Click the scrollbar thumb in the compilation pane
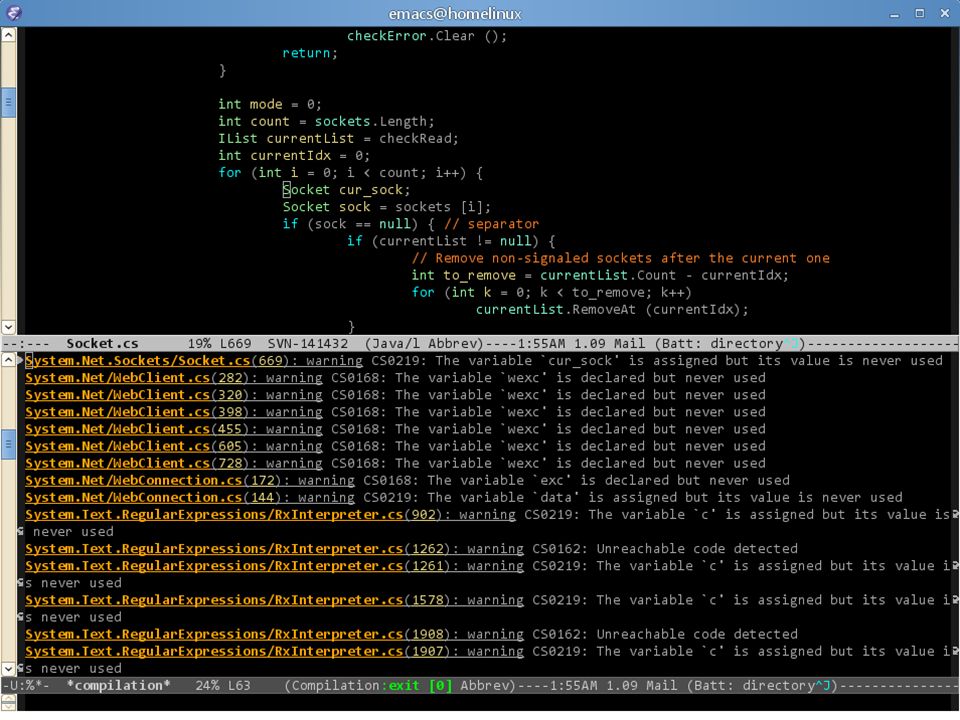The image size is (960, 720). pos(9,444)
